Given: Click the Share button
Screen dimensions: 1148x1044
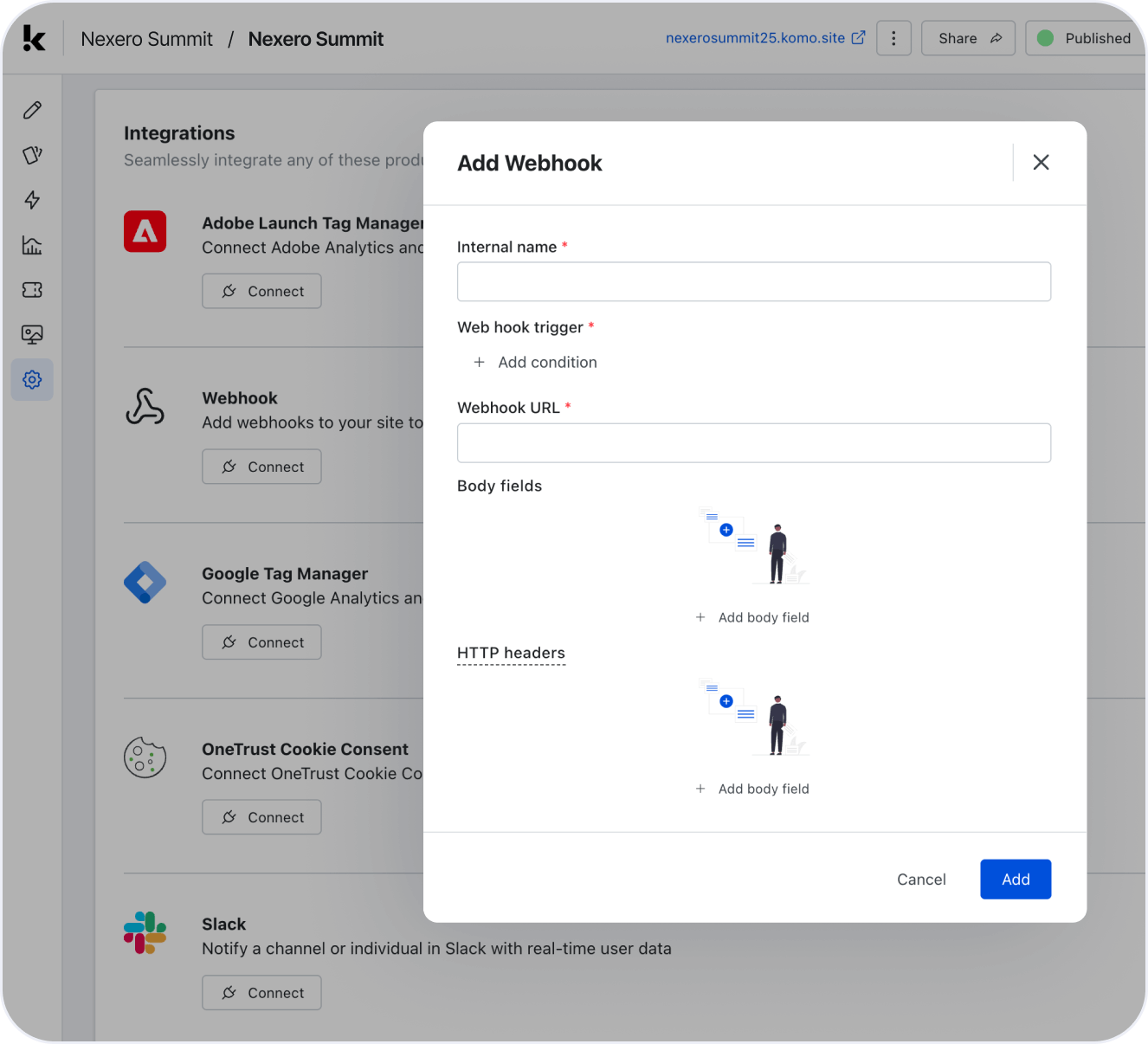Looking at the screenshot, I should click(968, 38).
